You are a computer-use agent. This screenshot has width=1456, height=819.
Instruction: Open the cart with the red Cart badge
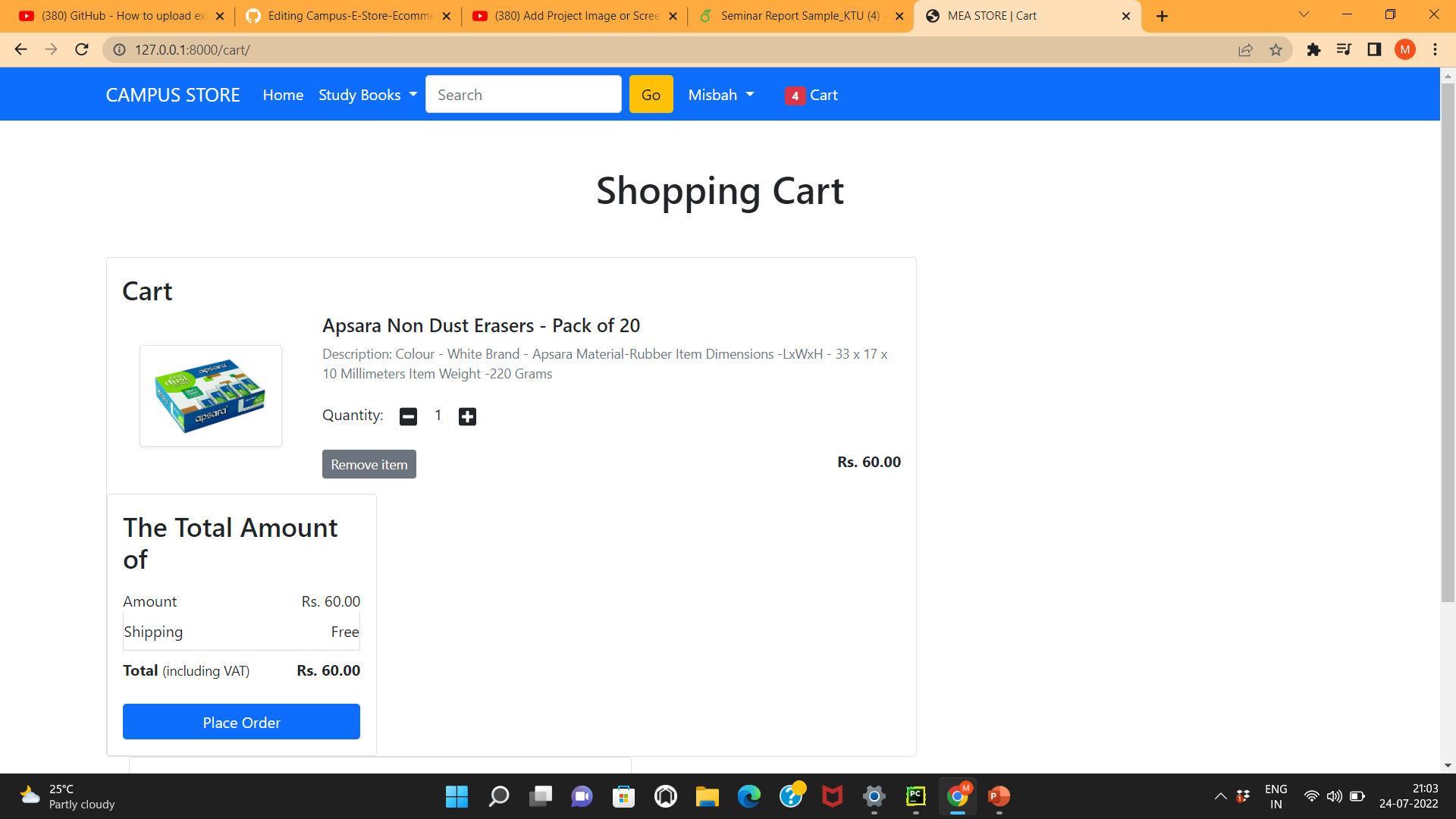click(x=812, y=95)
